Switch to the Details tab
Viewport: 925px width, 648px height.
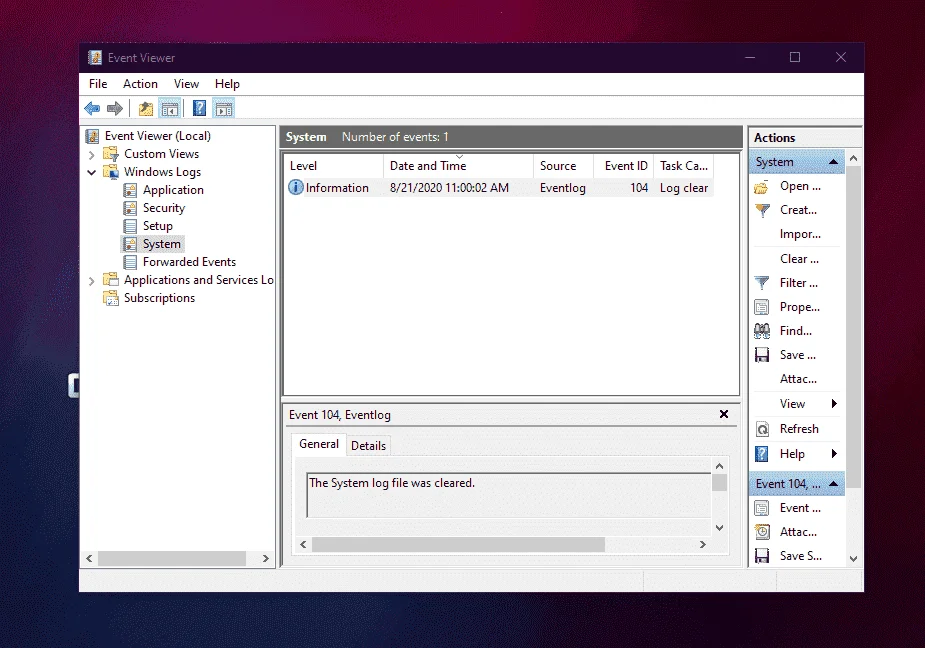pyautogui.click(x=369, y=446)
